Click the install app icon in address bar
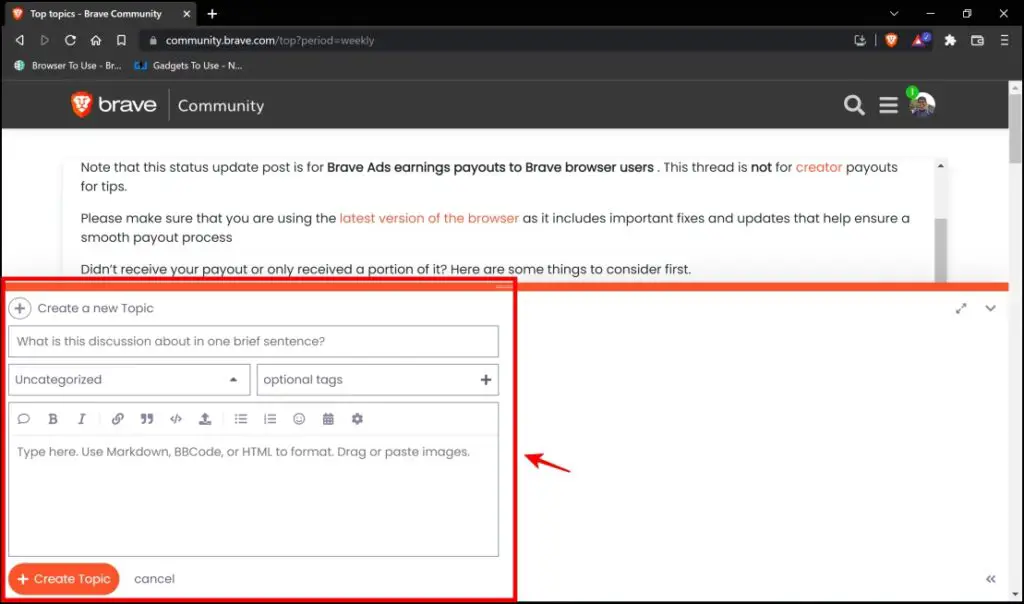1024x604 pixels. [x=860, y=40]
